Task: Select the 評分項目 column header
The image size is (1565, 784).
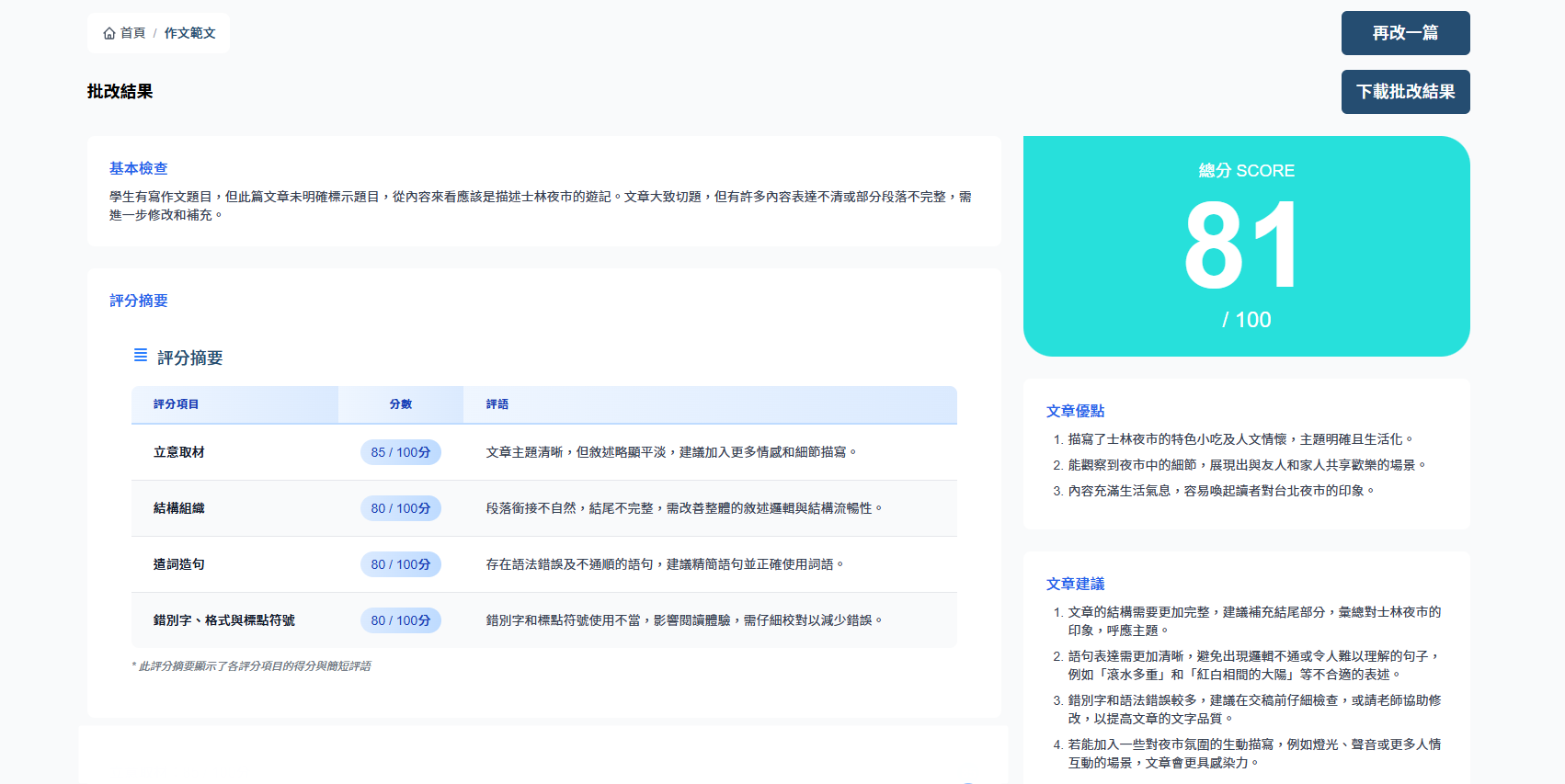Action: [176, 404]
